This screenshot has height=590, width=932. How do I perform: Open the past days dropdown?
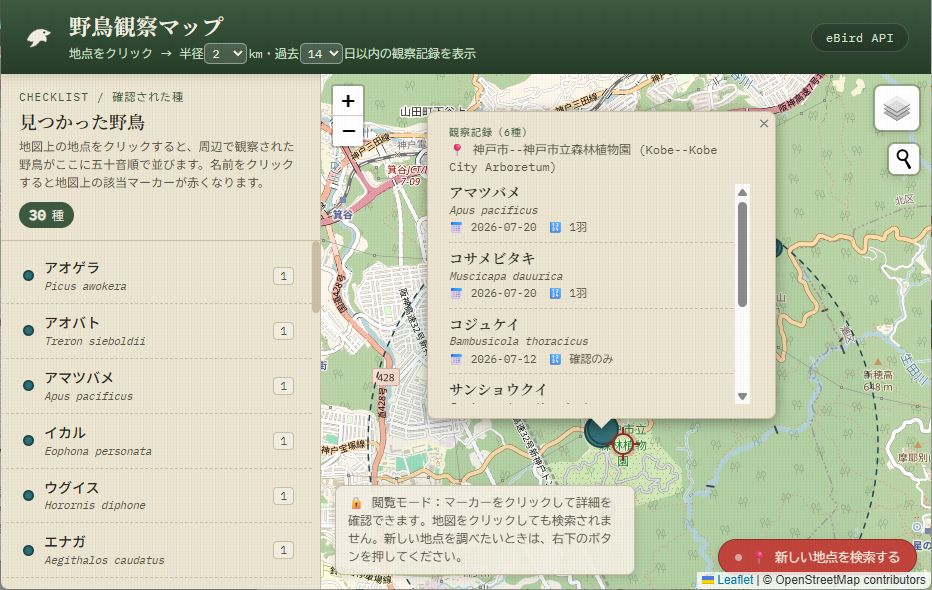click(x=321, y=53)
